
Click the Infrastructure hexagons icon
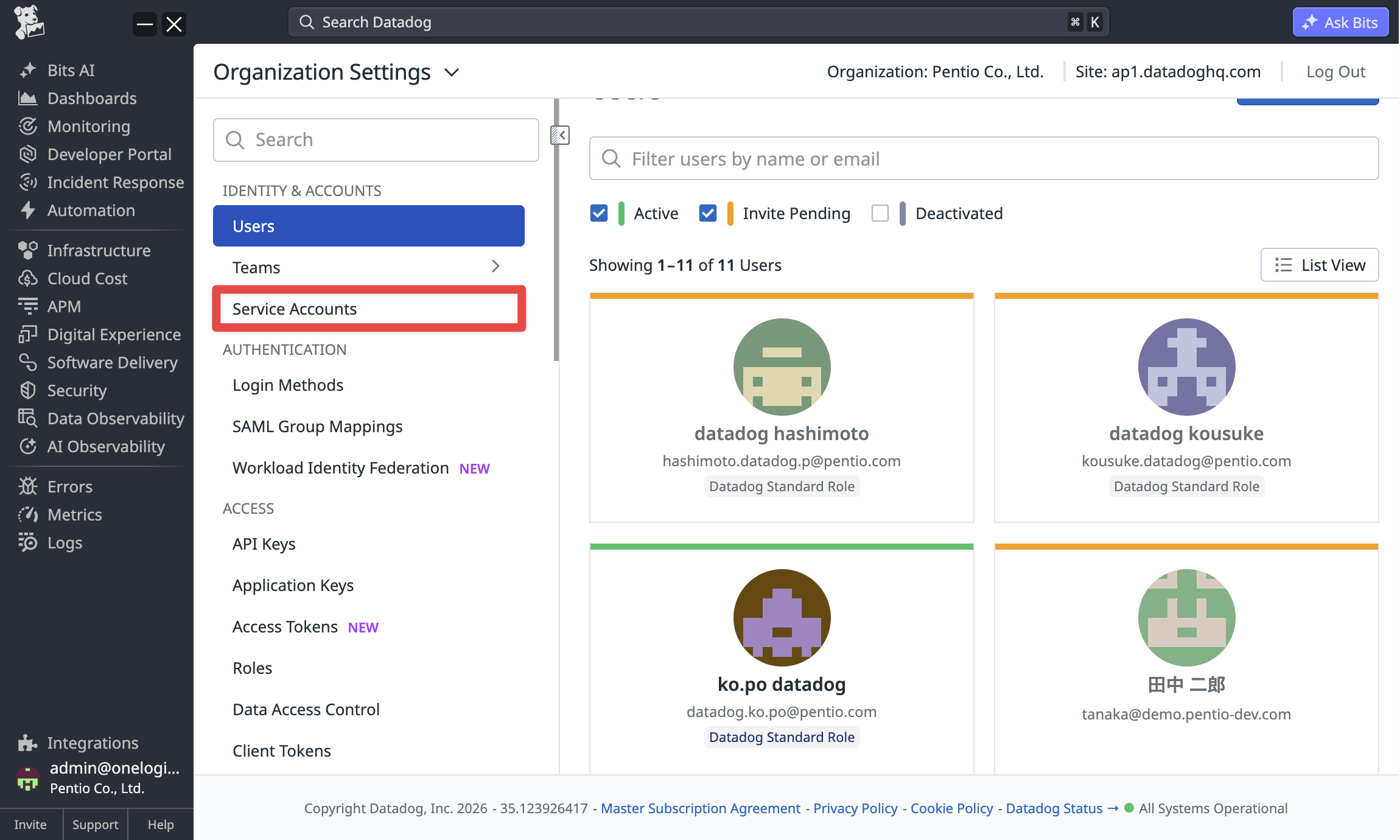pyautogui.click(x=27, y=250)
